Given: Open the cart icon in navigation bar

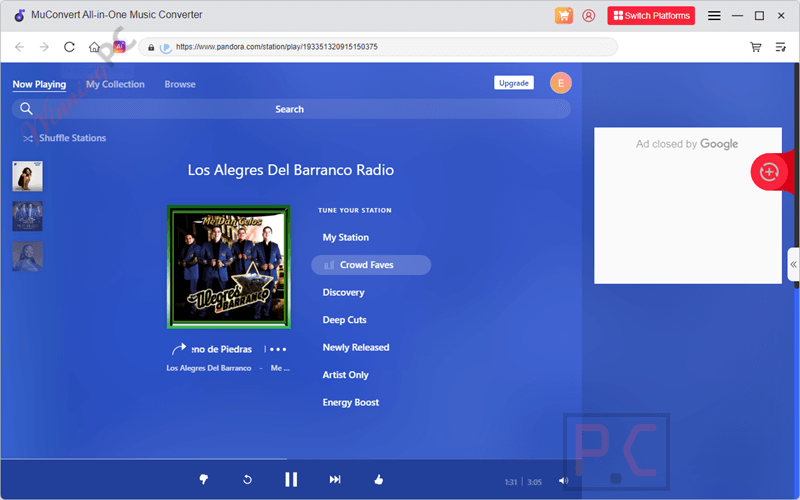Looking at the screenshot, I should (756, 47).
